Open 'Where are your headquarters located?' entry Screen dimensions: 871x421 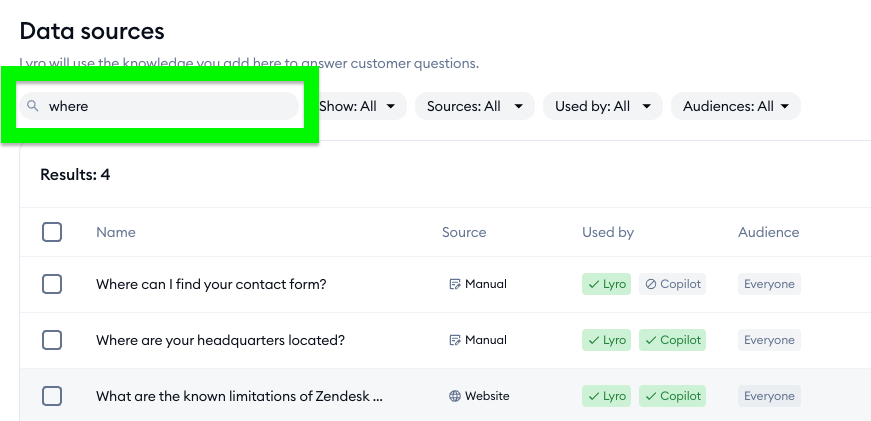click(x=220, y=340)
